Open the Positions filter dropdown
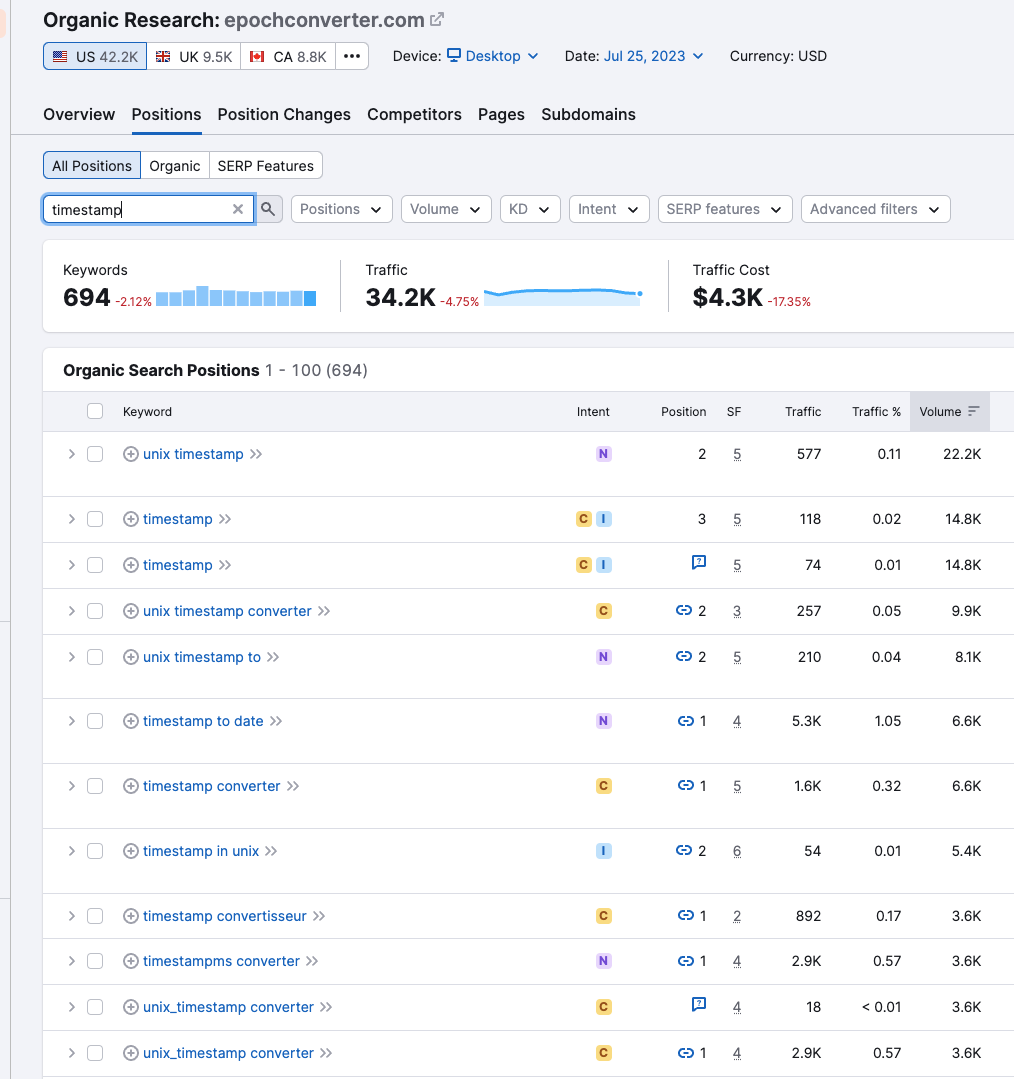 (x=341, y=209)
